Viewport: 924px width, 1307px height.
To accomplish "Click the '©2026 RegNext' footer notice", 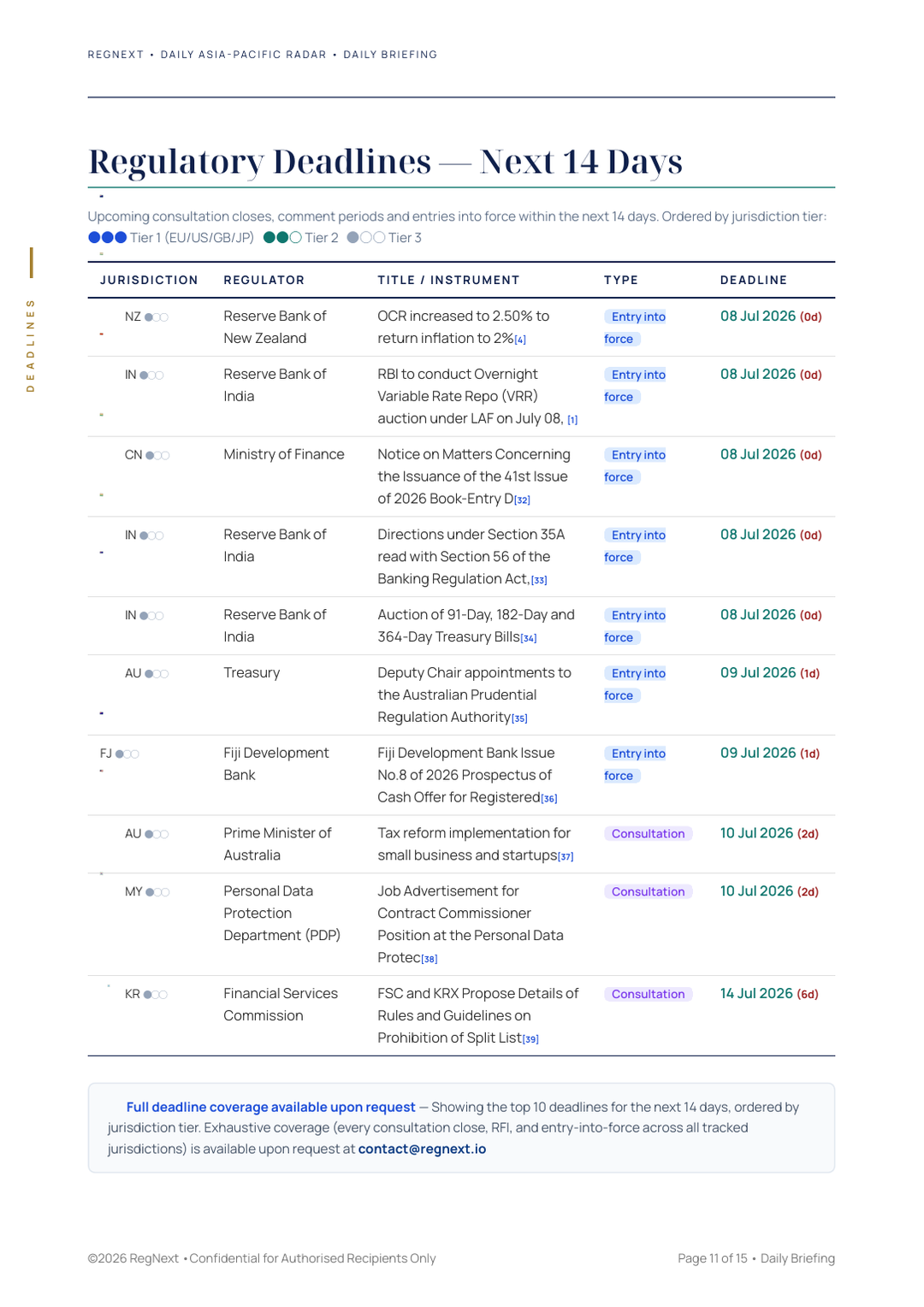I will tap(133, 1259).
